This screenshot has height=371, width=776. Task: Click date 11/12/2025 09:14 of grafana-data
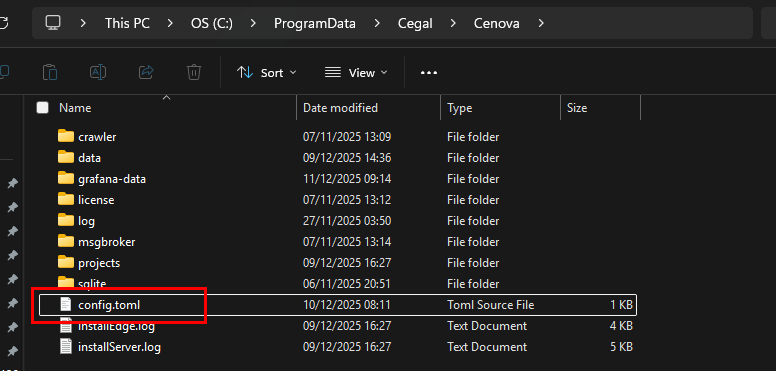347,179
